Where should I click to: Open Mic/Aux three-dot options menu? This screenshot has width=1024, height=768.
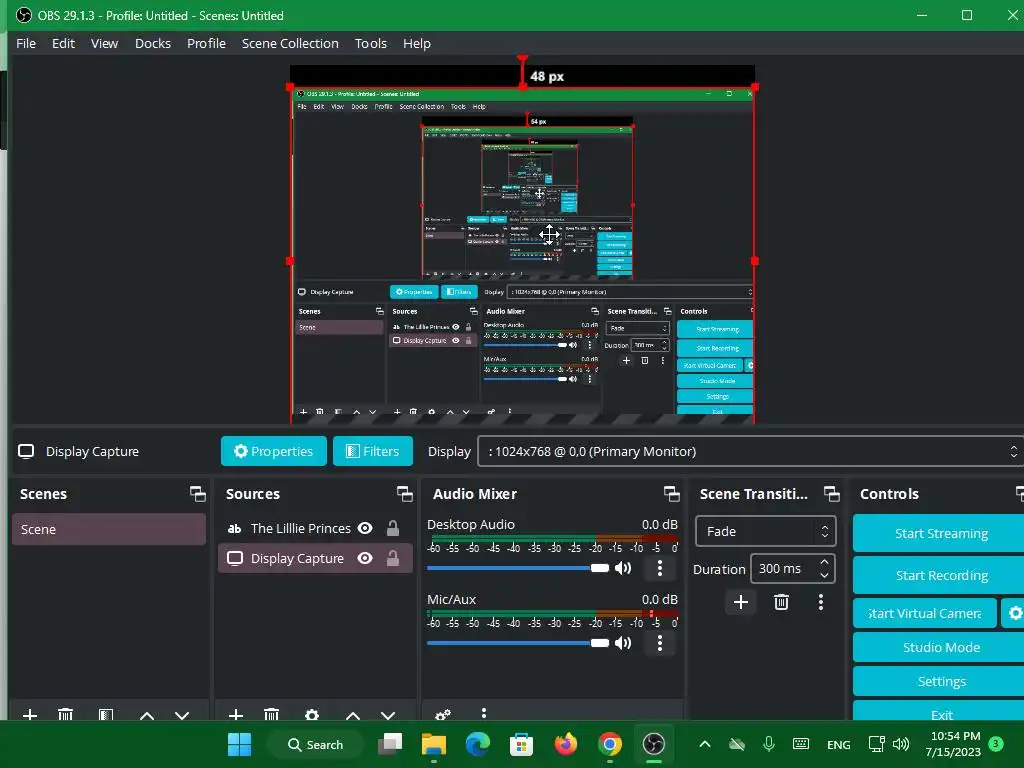tap(660, 643)
